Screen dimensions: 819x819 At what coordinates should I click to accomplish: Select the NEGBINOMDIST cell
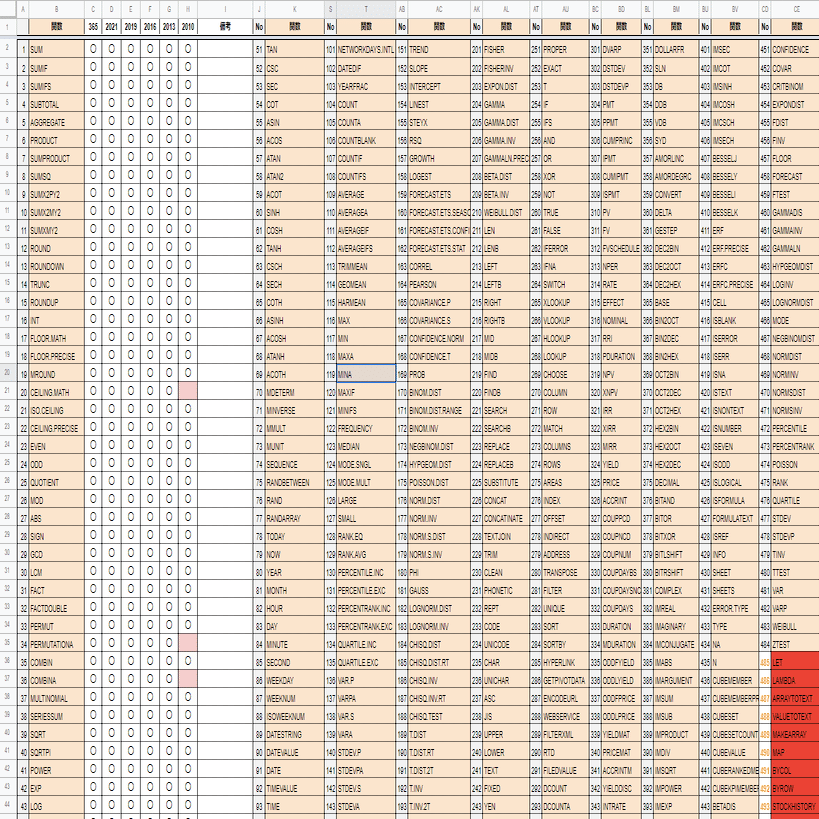795,338
